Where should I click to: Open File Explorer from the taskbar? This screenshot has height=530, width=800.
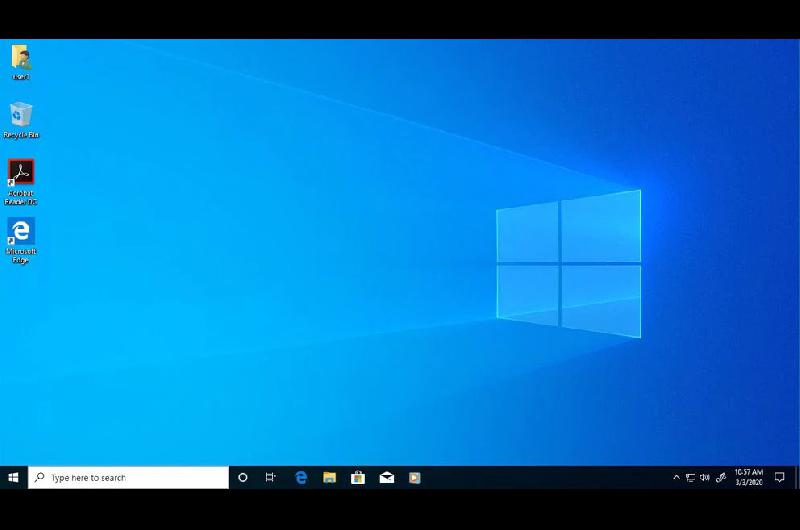pos(330,477)
